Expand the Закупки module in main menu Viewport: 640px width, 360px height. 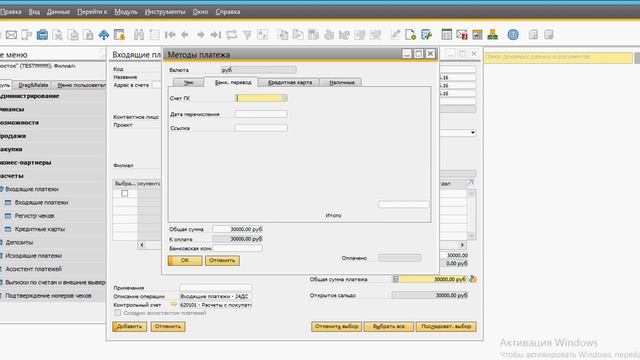(11, 149)
